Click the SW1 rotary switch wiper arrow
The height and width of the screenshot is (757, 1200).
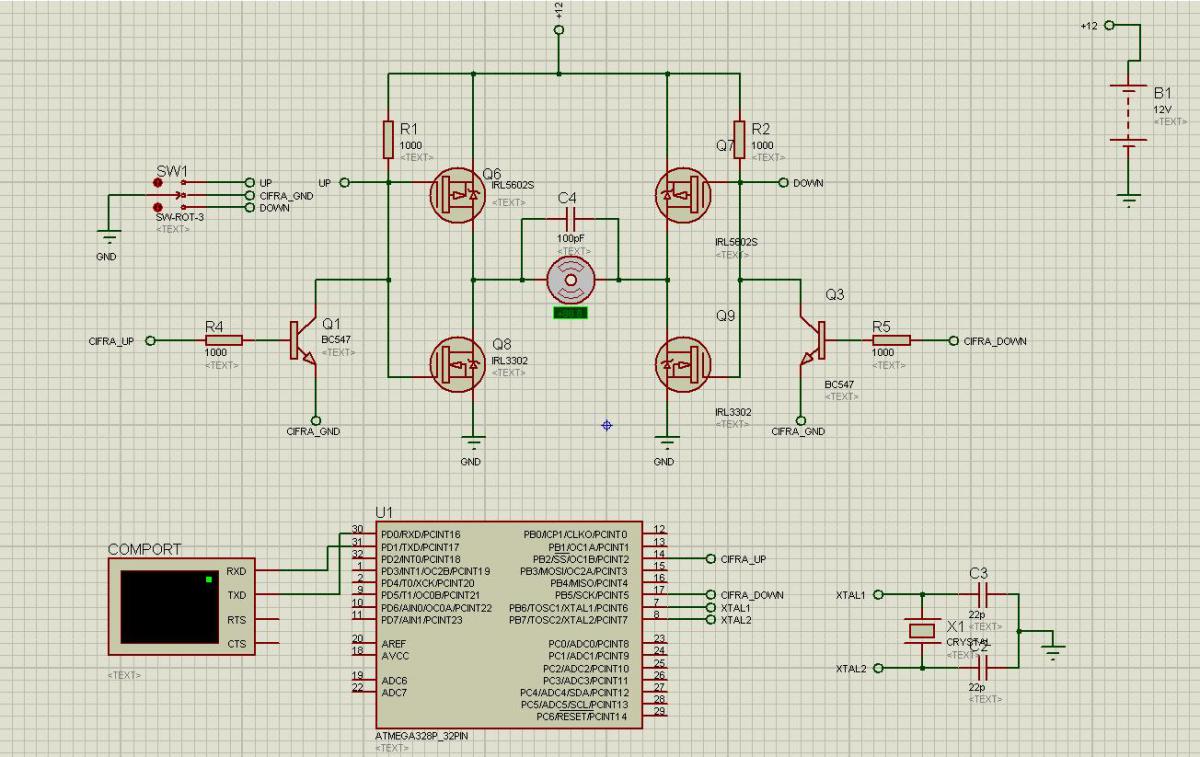[178, 195]
